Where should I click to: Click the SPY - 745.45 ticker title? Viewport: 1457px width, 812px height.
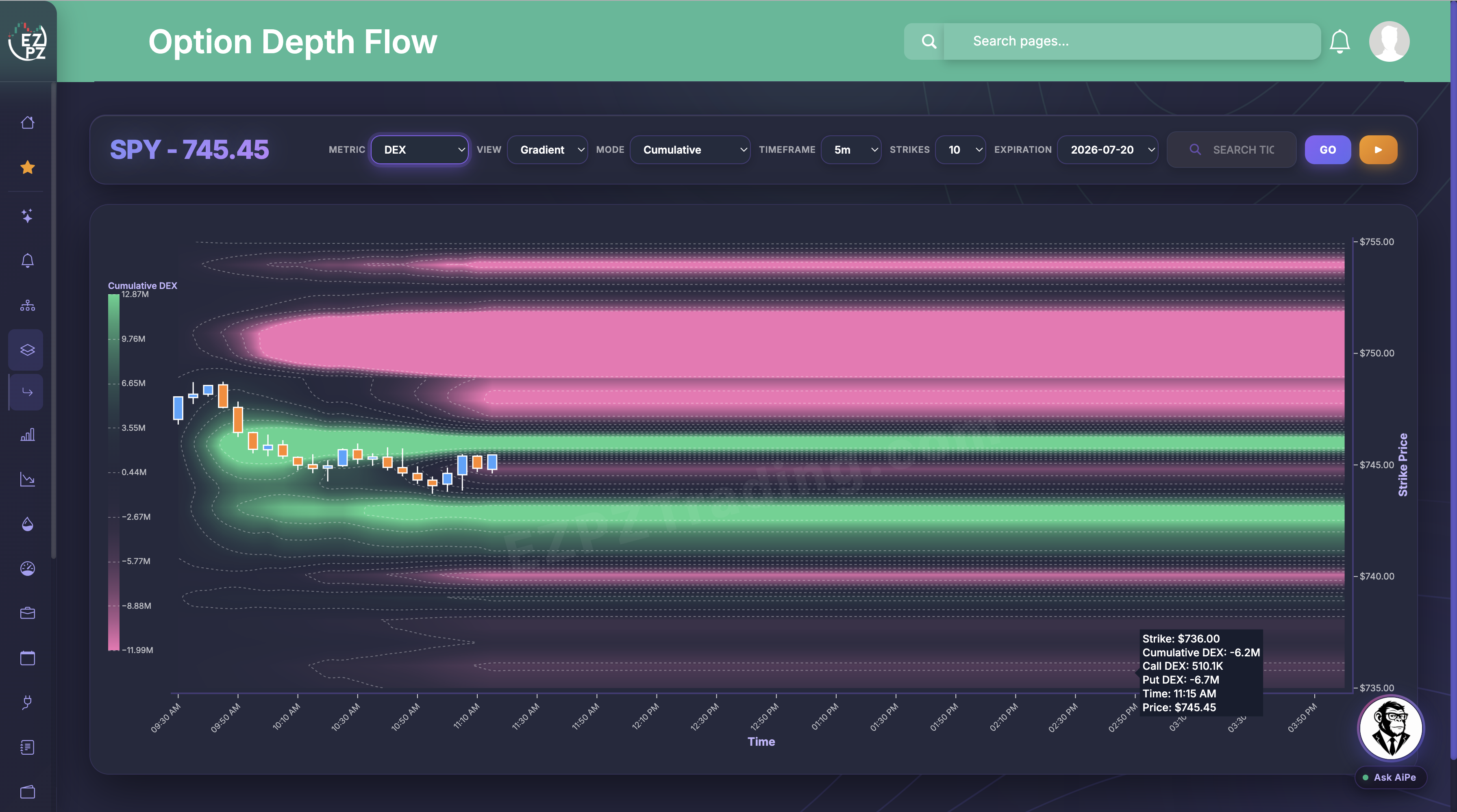pyautogui.click(x=189, y=149)
